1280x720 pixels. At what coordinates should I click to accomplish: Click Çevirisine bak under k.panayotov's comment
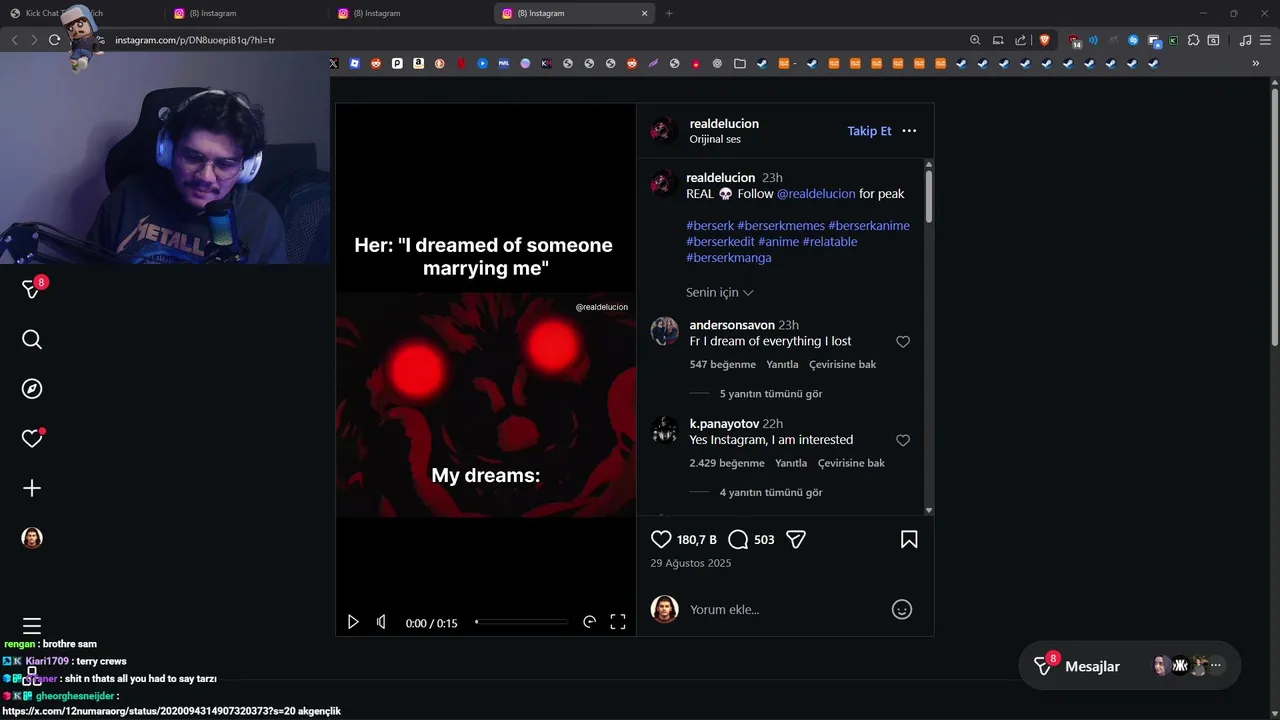pos(851,463)
